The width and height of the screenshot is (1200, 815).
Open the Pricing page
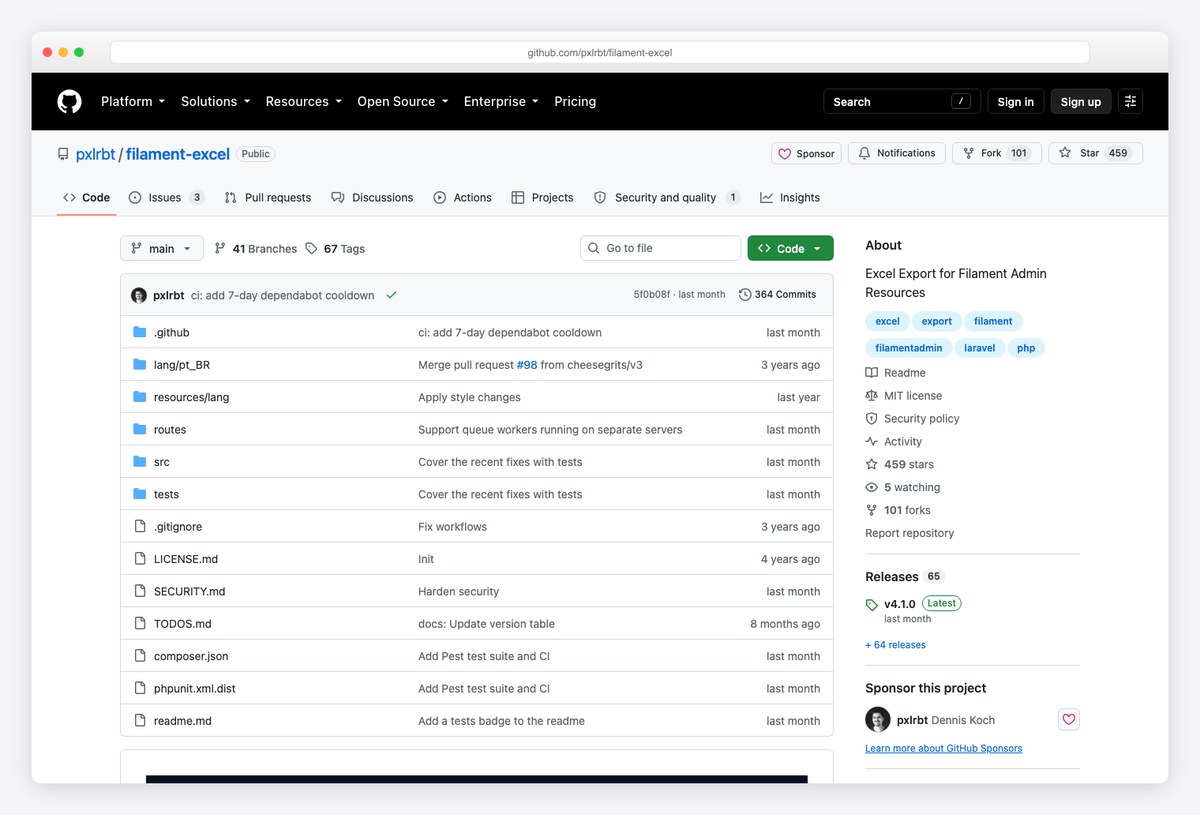(575, 101)
